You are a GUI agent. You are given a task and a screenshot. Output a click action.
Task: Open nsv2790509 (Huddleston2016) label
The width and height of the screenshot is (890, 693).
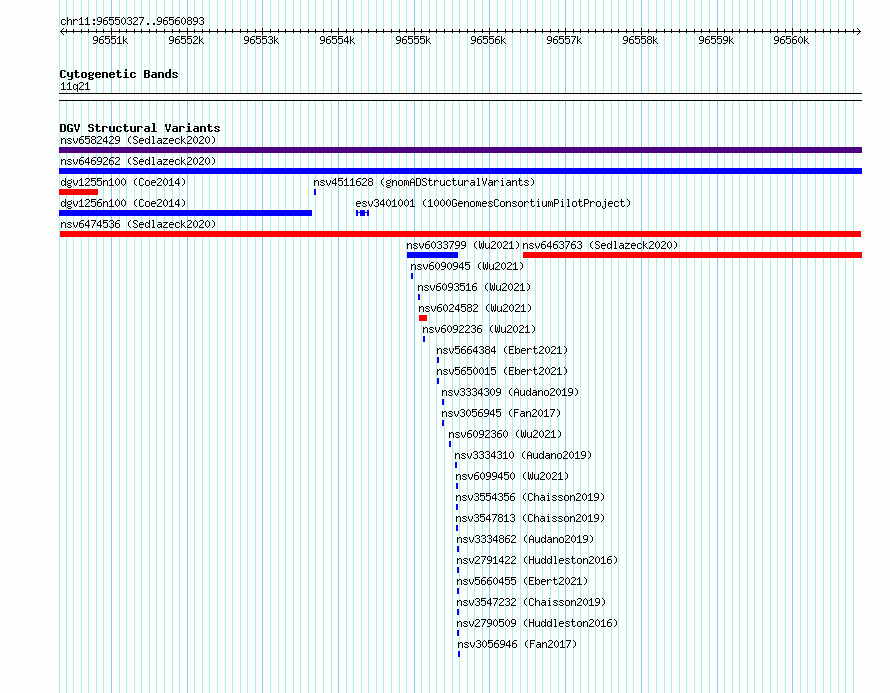point(537,623)
